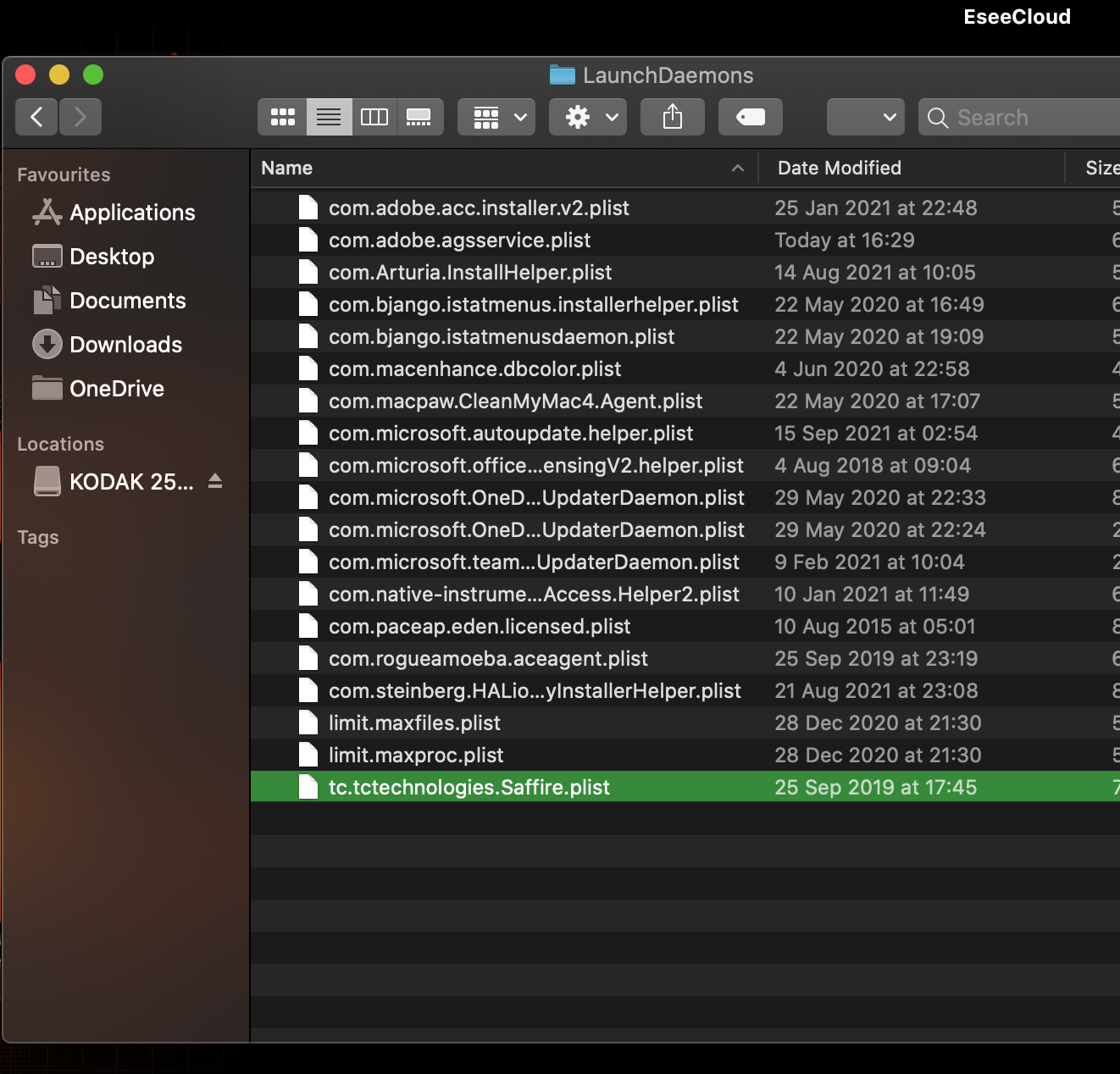Click the Favourites sidebar heading
Viewport: 1120px width, 1074px height.
pyautogui.click(x=64, y=174)
